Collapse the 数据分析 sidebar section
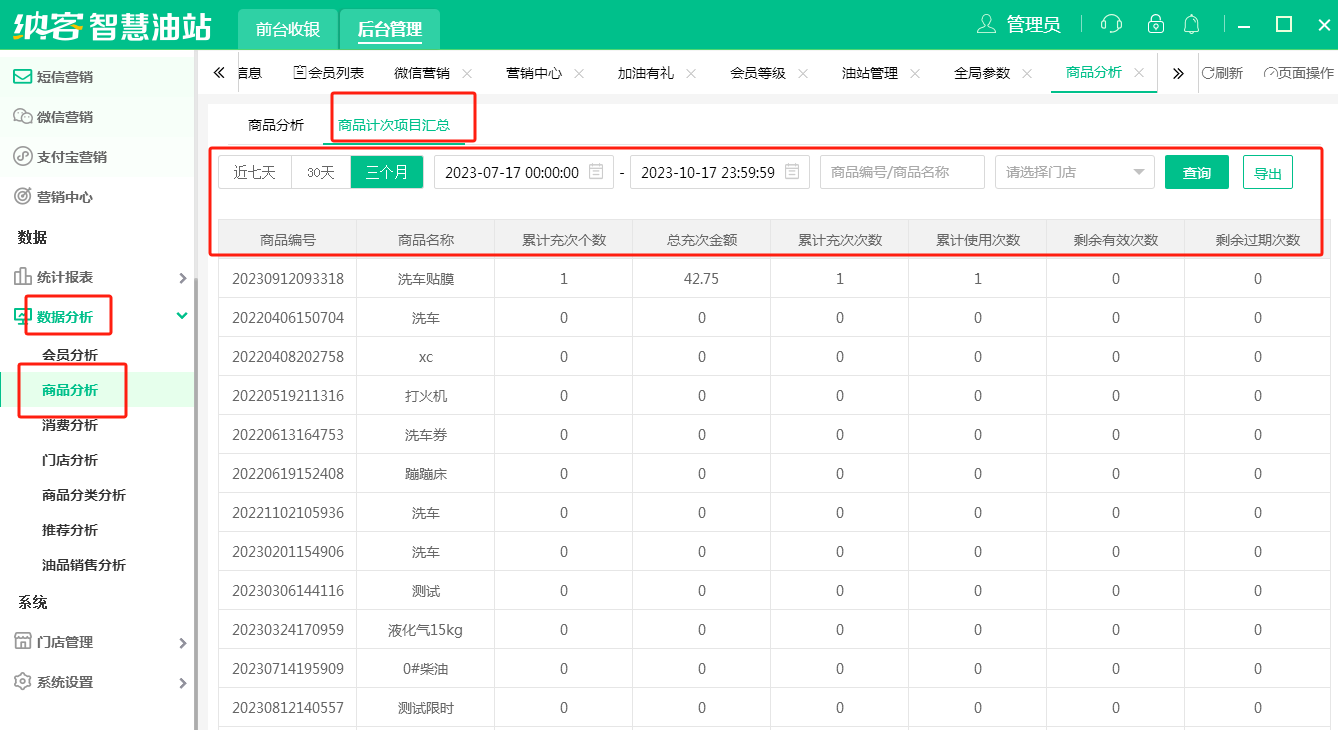Image resolution: width=1338 pixels, height=730 pixels. click(182, 316)
